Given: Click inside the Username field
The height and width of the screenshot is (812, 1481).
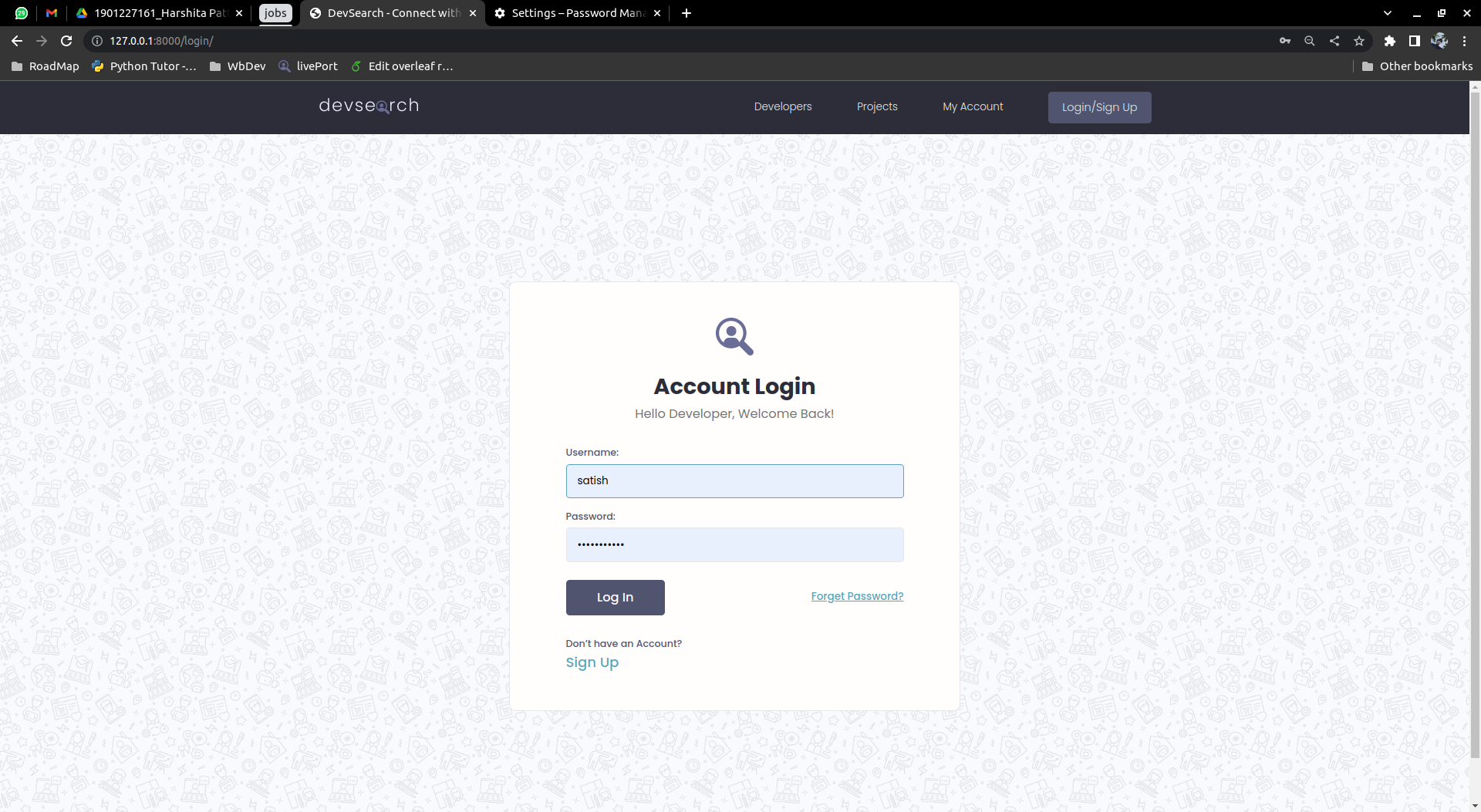Looking at the screenshot, I should click(x=734, y=480).
